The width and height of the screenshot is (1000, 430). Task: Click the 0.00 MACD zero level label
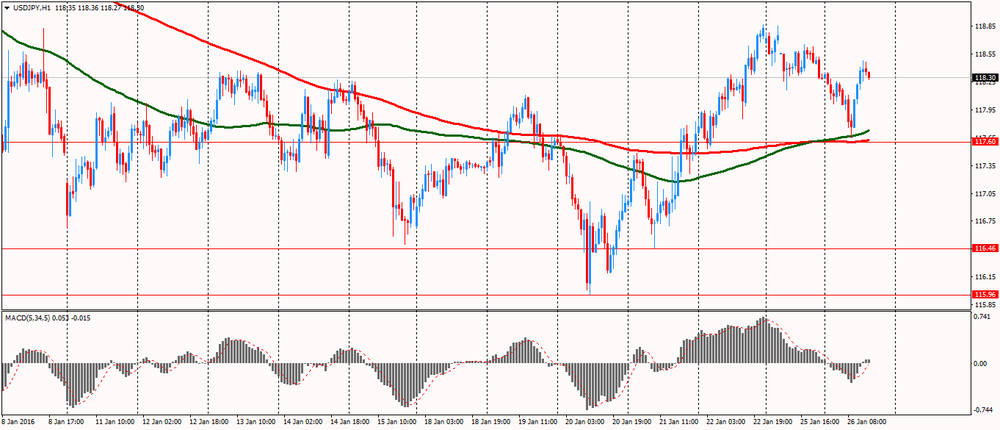(x=984, y=363)
